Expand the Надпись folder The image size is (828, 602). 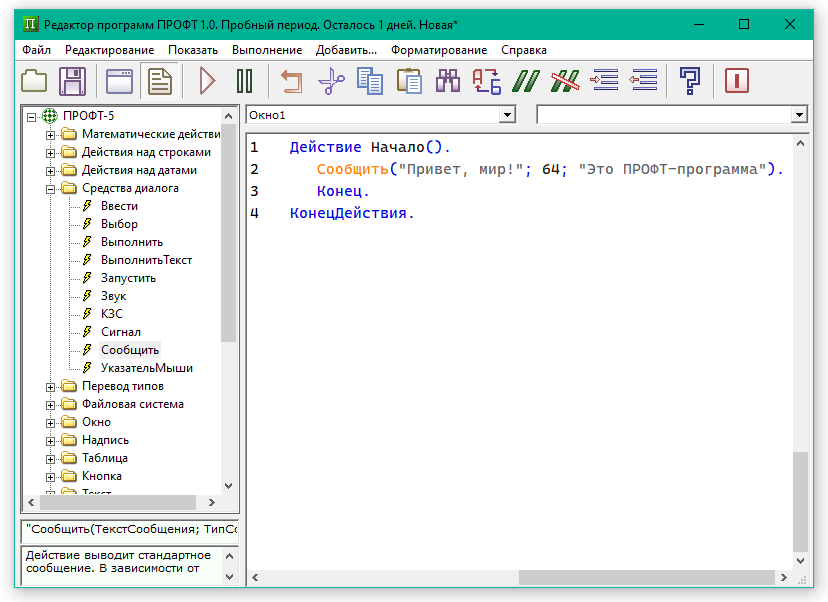click(x=50, y=441)
